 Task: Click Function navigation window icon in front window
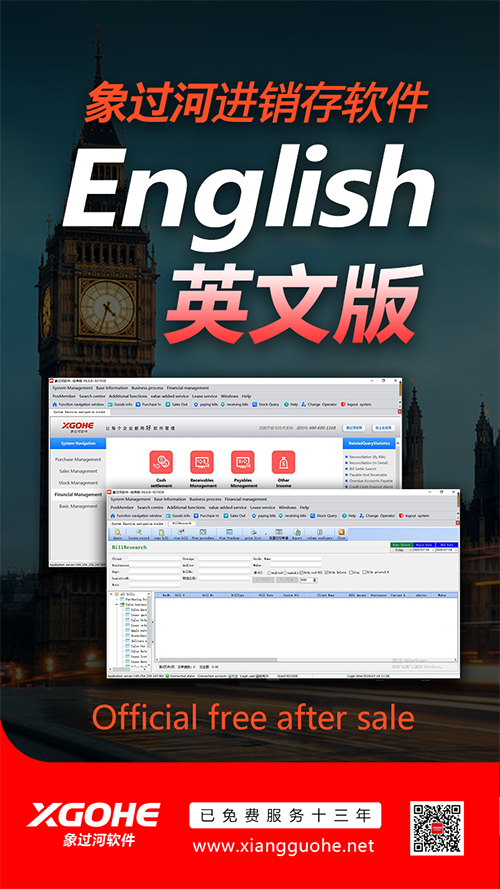tap(112, 515)
